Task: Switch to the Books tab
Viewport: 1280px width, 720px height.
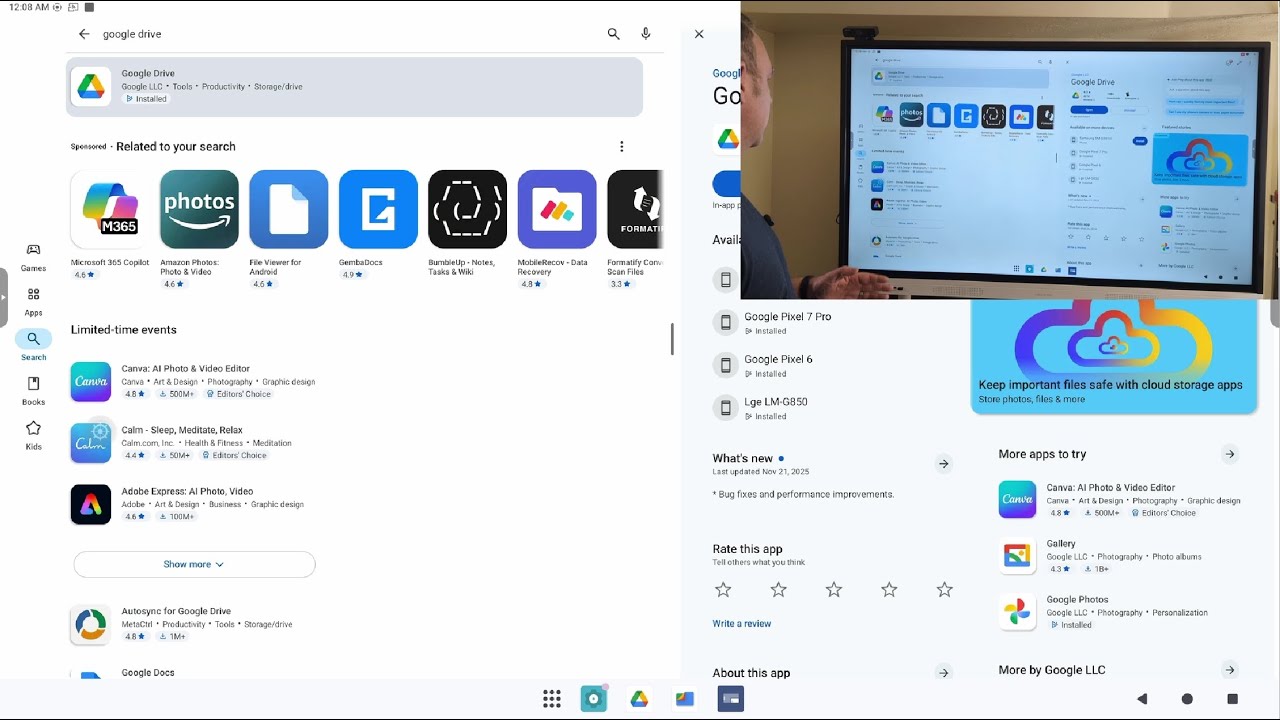Action: coord(34,391)
